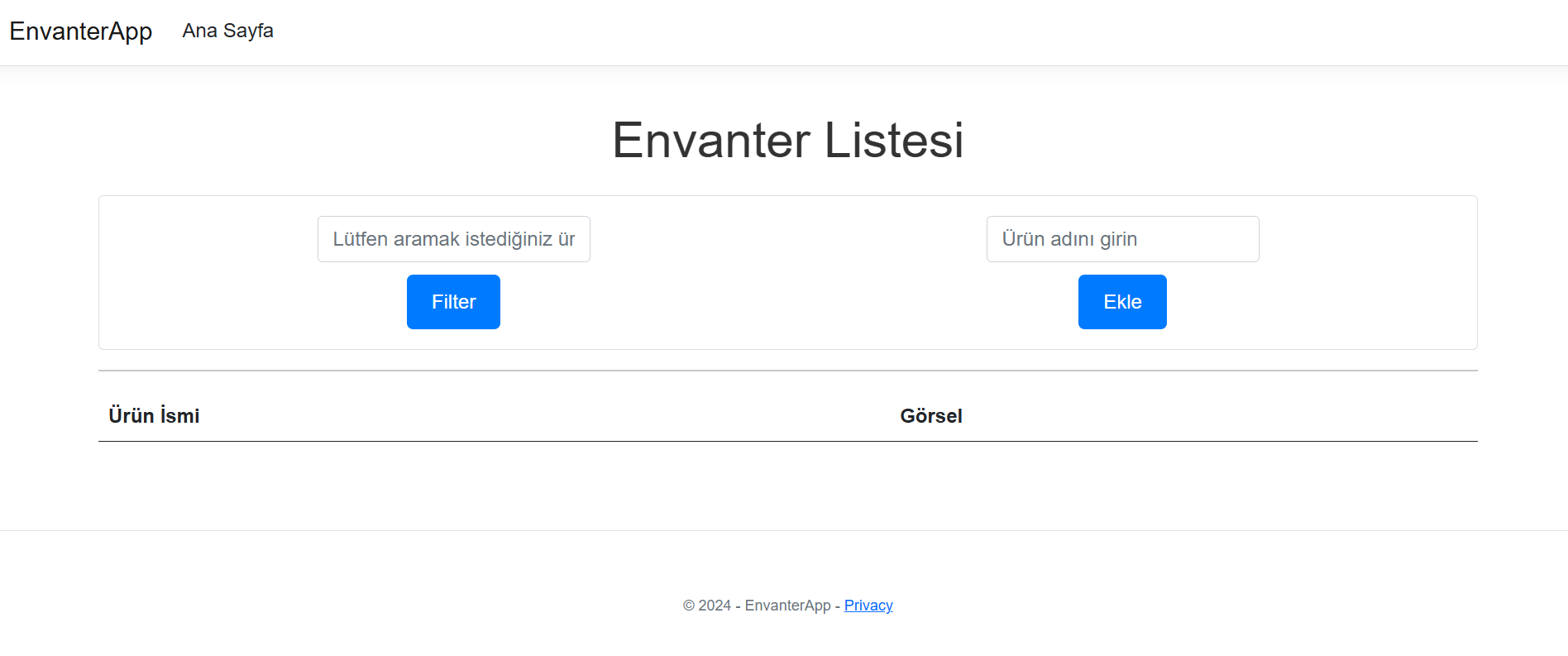Navigate home via the EnvanterApp title
Viewport: 1568px width, 656px height.
(81, 31)
